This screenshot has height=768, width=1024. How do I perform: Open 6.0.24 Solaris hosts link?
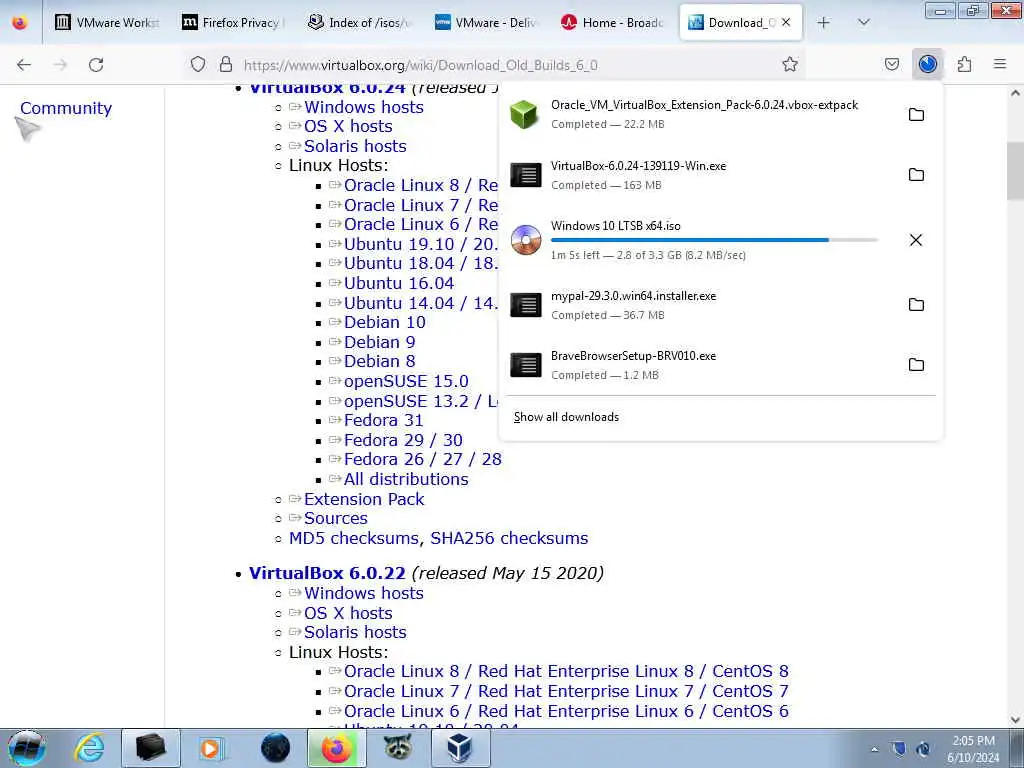355,146
